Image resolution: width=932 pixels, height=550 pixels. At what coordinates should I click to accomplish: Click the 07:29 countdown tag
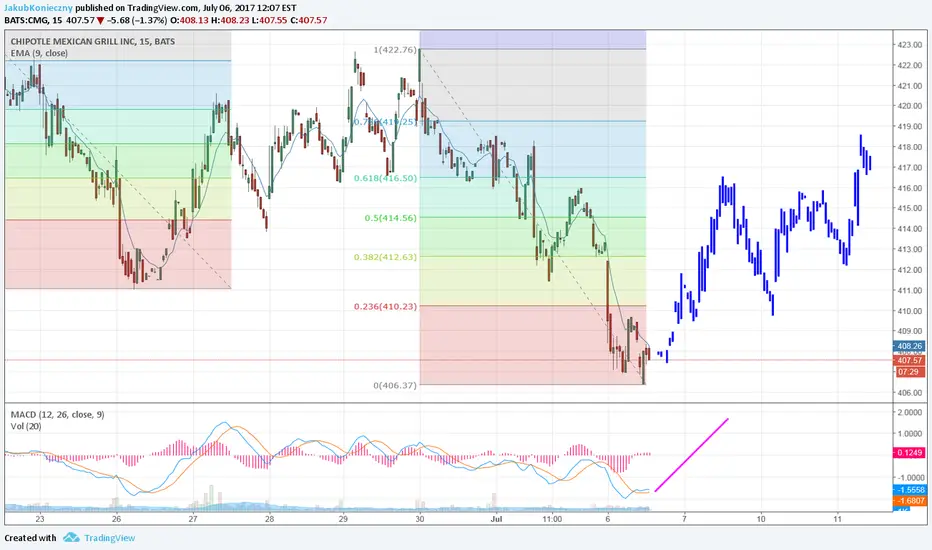click(909, 372)
